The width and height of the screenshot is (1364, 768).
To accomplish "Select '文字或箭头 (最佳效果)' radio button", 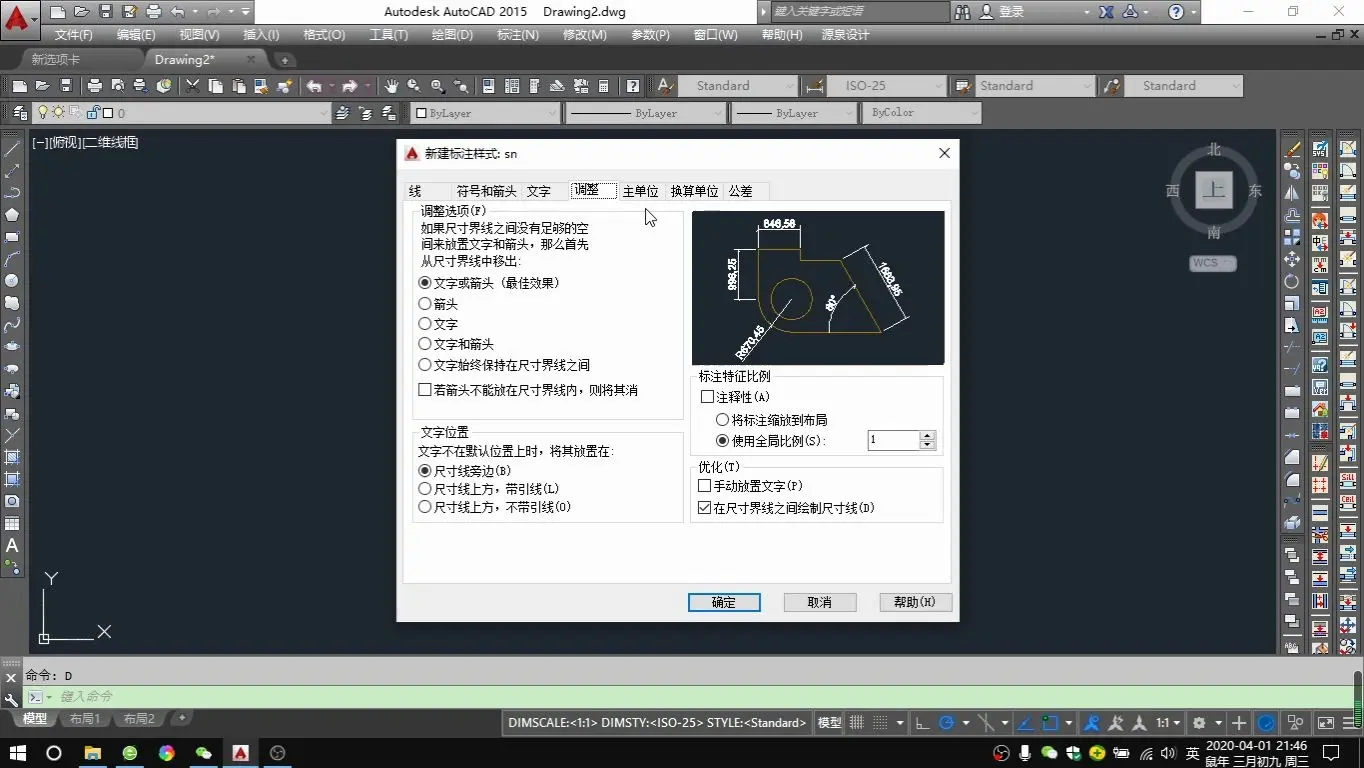I will pos(425,283).
